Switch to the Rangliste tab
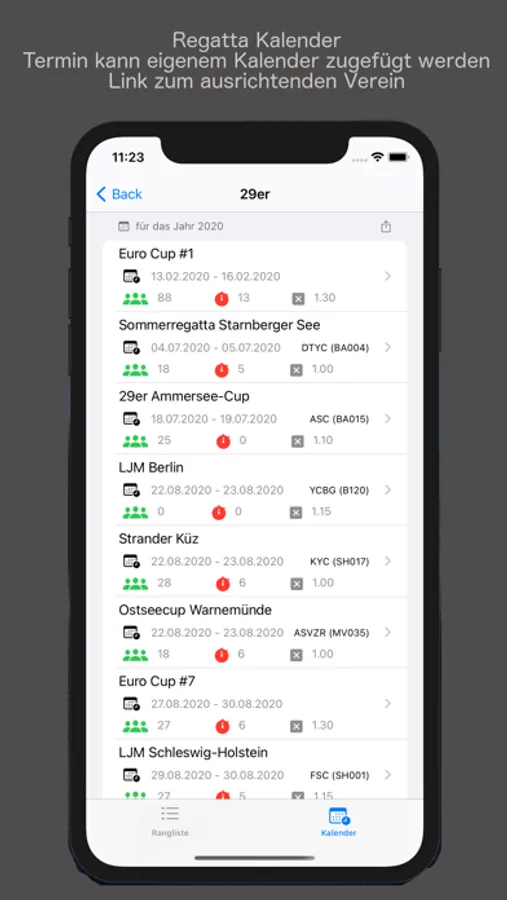 pos(170,821)
